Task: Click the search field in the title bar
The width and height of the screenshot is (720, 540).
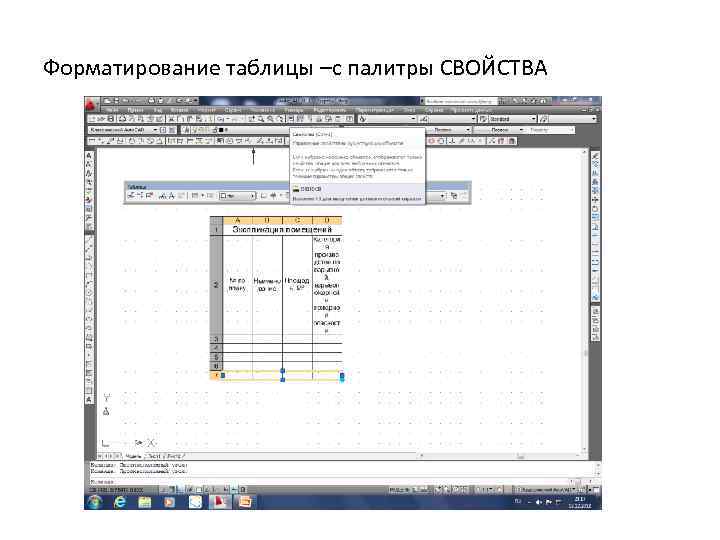Action: 461,101
